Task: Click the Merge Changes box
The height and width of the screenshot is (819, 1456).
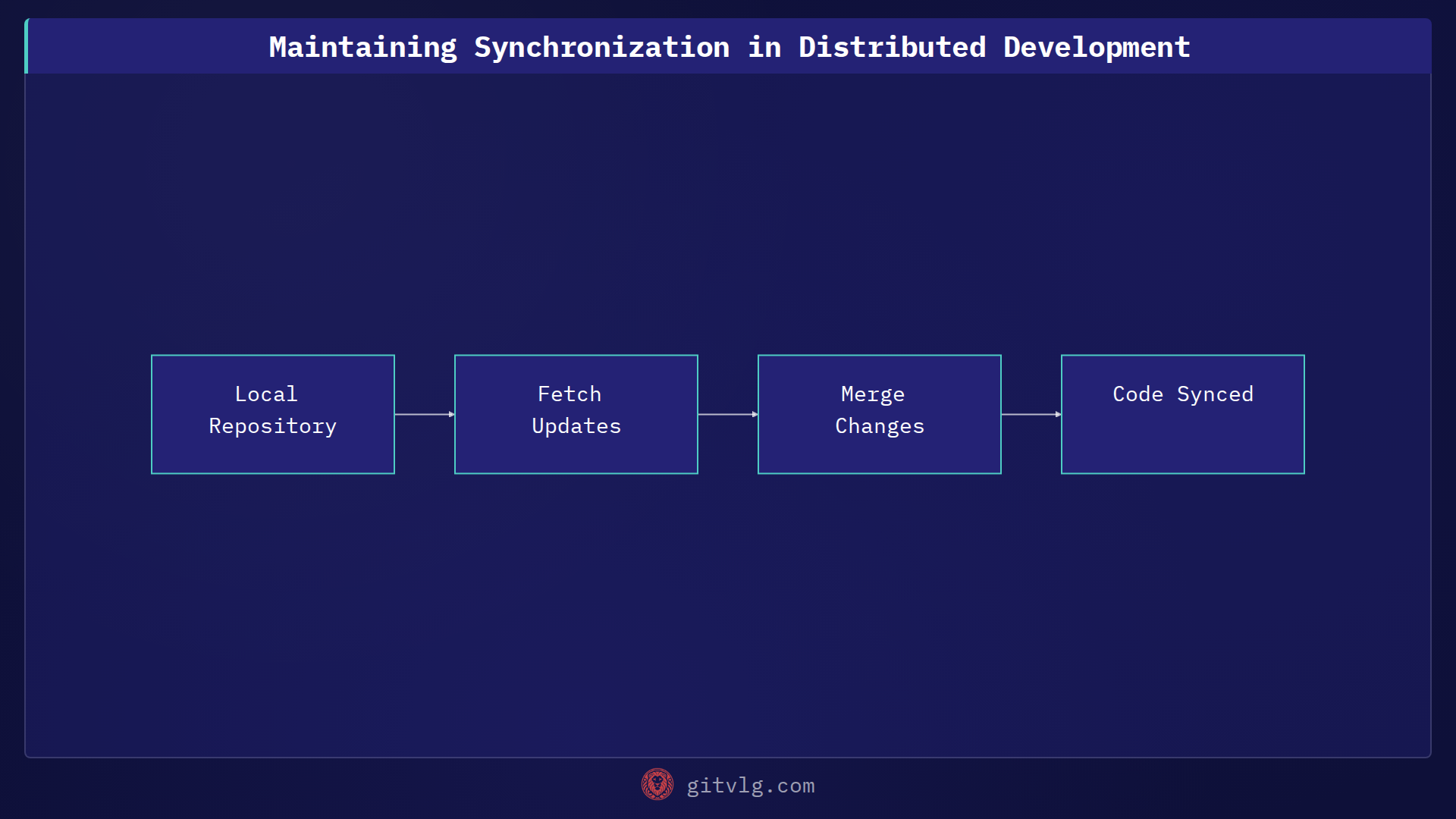Action: (880, 414)
